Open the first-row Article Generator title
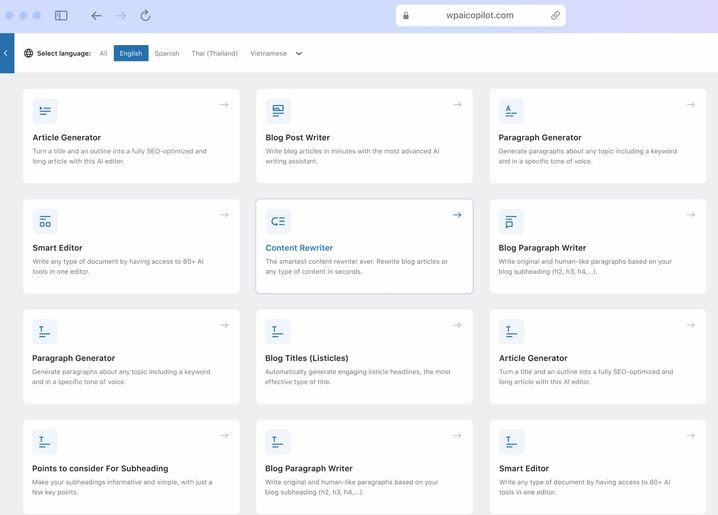Screen dimensions: 718x515 click(67, 137)
